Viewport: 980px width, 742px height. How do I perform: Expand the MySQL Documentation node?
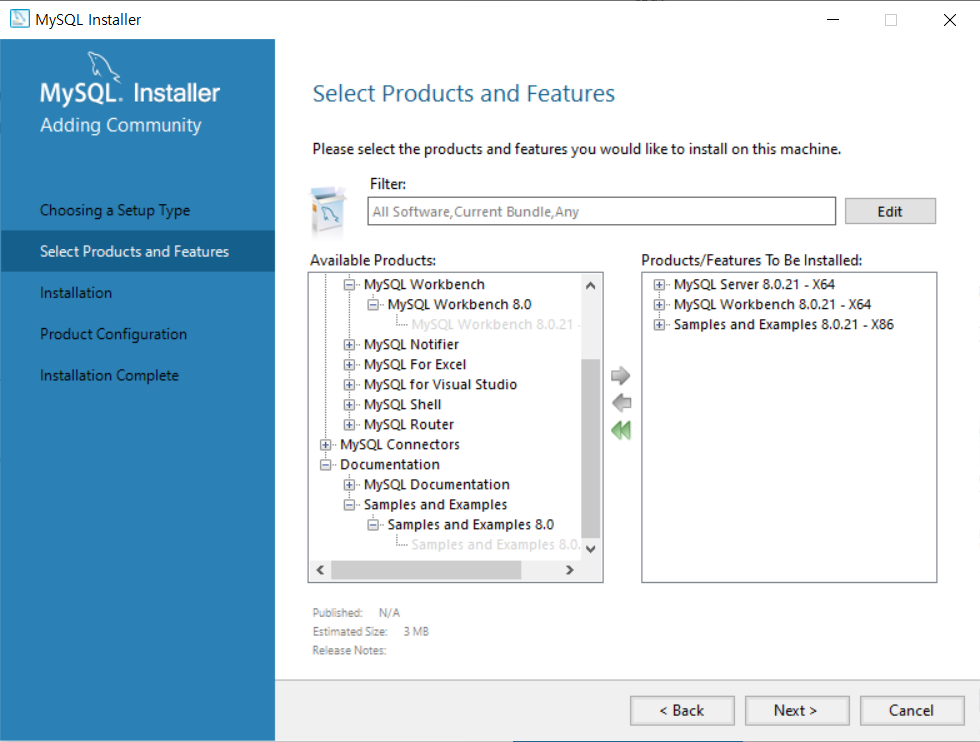pyautogui.click(x=349, y=485)
